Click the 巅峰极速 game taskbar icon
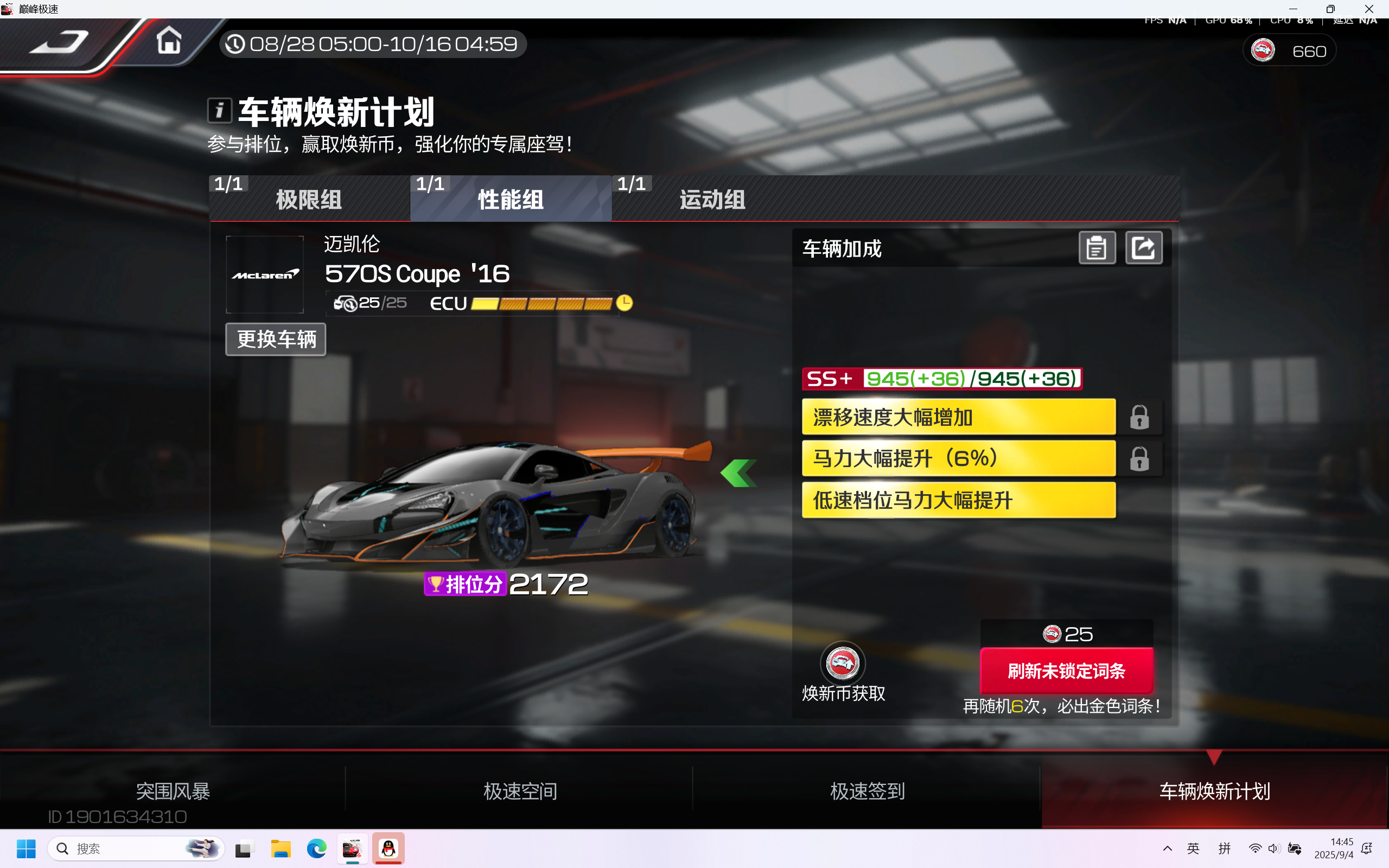Viewport: 1389px width, 868px height. tap(352, 848)
